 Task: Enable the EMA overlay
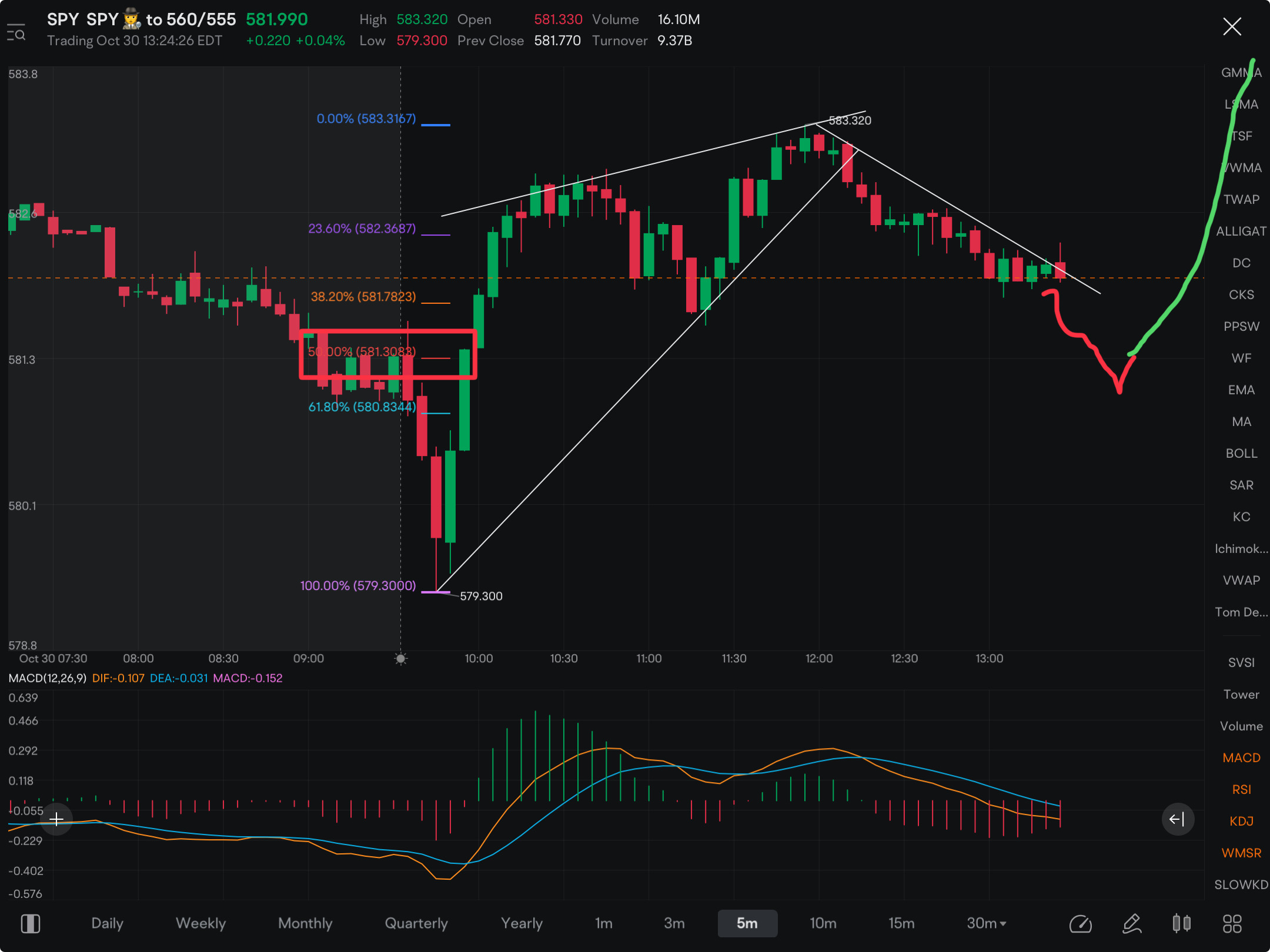(1241, 390)
